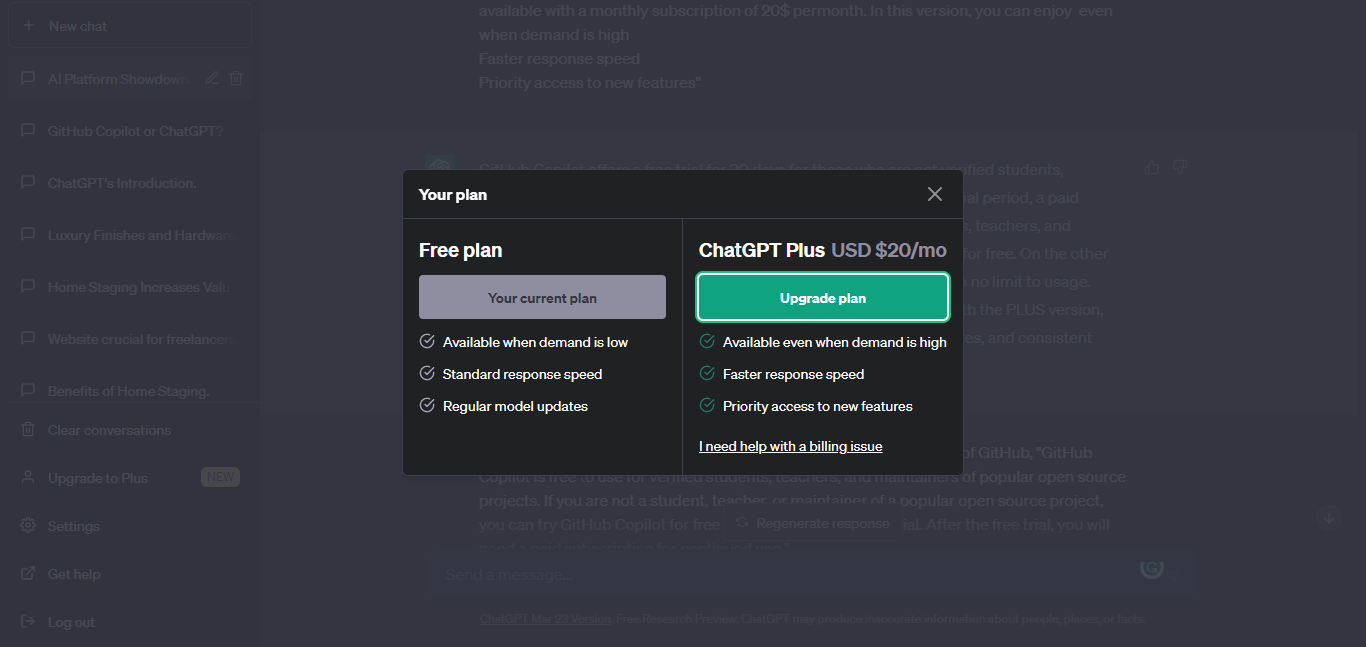1366x647 pixels.
Task: Click the scroll to bottom arrow icon
Action: [x=1328, y=518]
